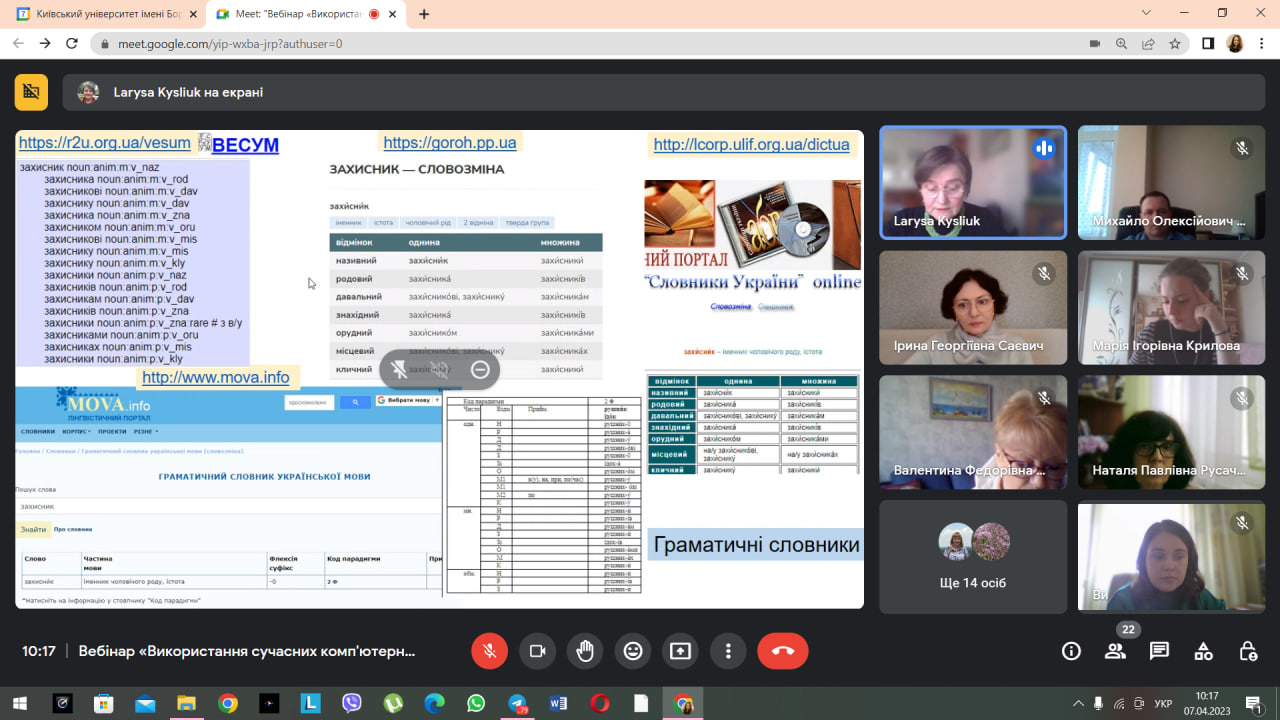Image resolution: width=1280 pixels, height=720 pixels.
Task: Expand the 'Ще 14 осіб' participants tile
Action: click(972, 557)
